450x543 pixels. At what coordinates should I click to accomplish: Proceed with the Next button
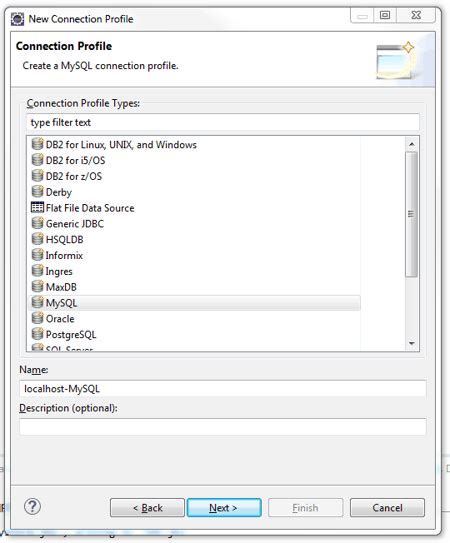tap(224, 508)
